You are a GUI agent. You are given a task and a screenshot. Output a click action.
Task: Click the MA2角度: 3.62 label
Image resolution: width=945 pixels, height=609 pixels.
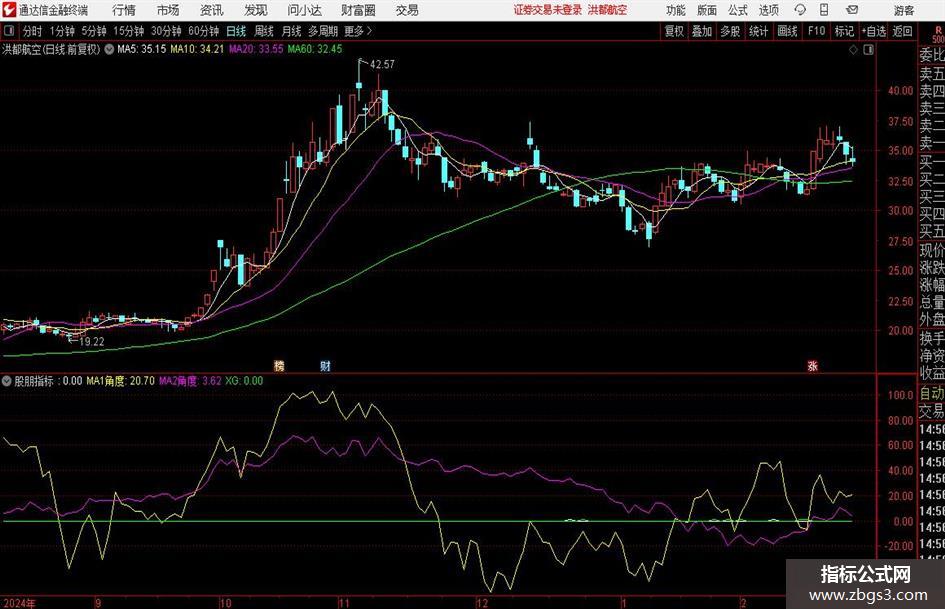[190, 380]
